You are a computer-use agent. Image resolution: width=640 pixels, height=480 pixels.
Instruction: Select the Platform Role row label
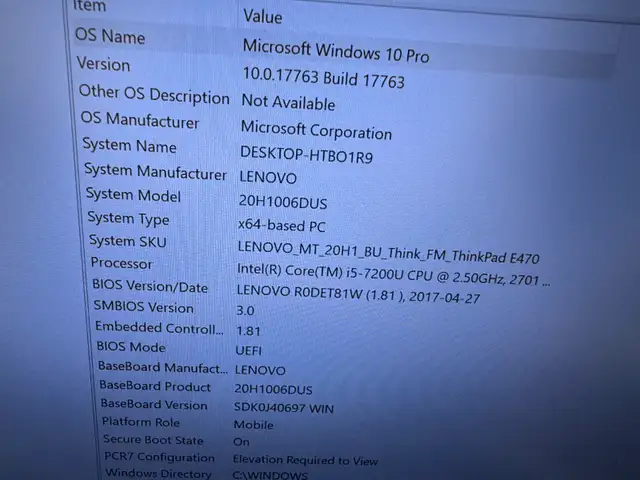click(x=140, y=422)
